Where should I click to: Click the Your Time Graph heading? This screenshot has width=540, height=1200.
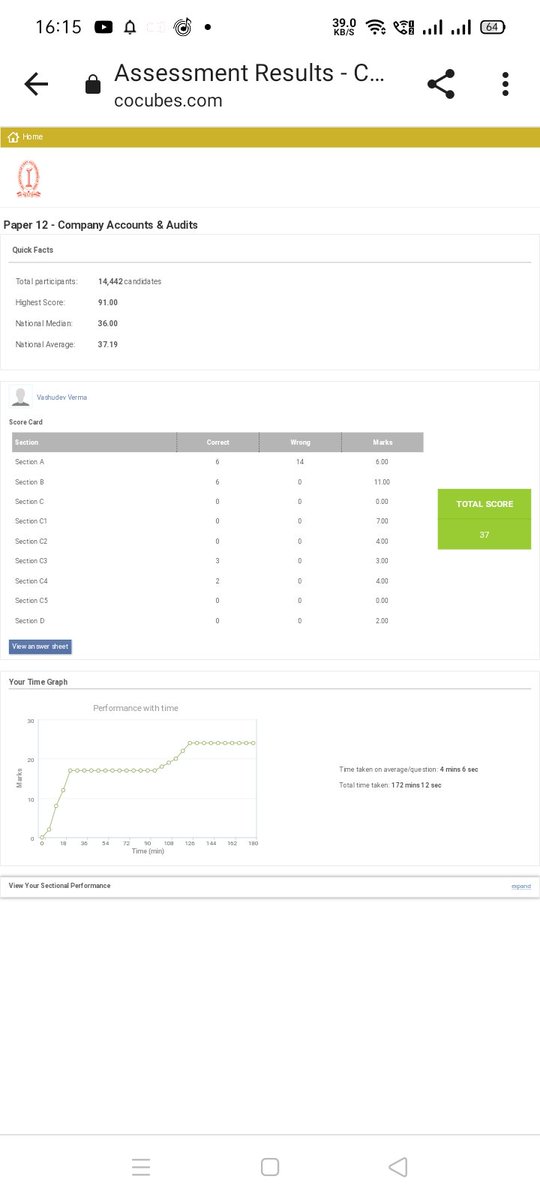pyautogui.click(x=38, y=682)
